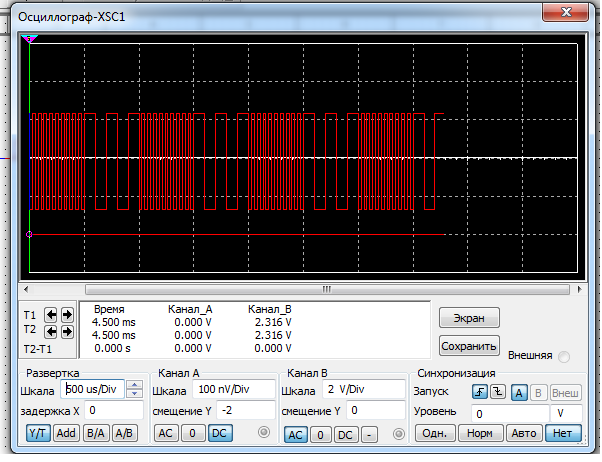Increase timebase scale with spinner up arrow
Viewport: 602px width, 462px height.
[136, 385]
